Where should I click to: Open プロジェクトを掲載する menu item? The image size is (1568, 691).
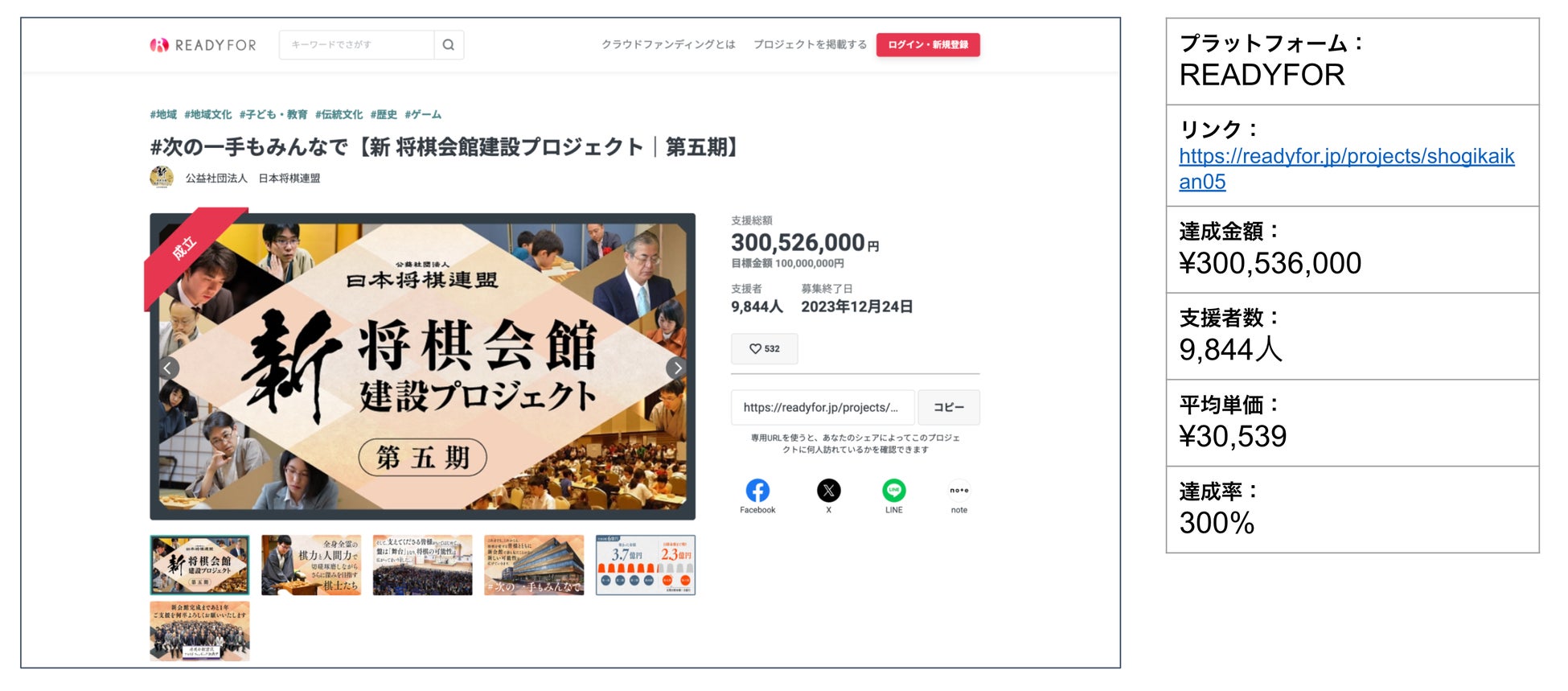click(810, 45)
